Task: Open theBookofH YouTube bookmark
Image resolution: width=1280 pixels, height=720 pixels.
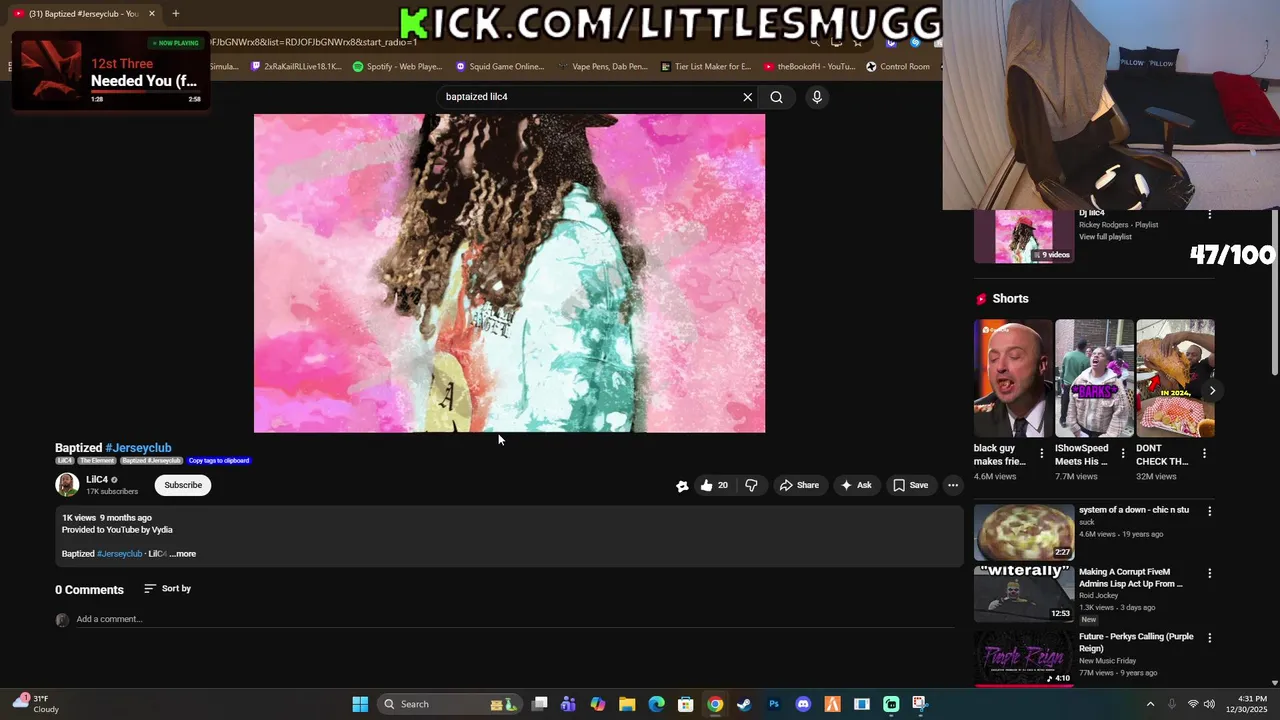Action: [x=809, y=67]
